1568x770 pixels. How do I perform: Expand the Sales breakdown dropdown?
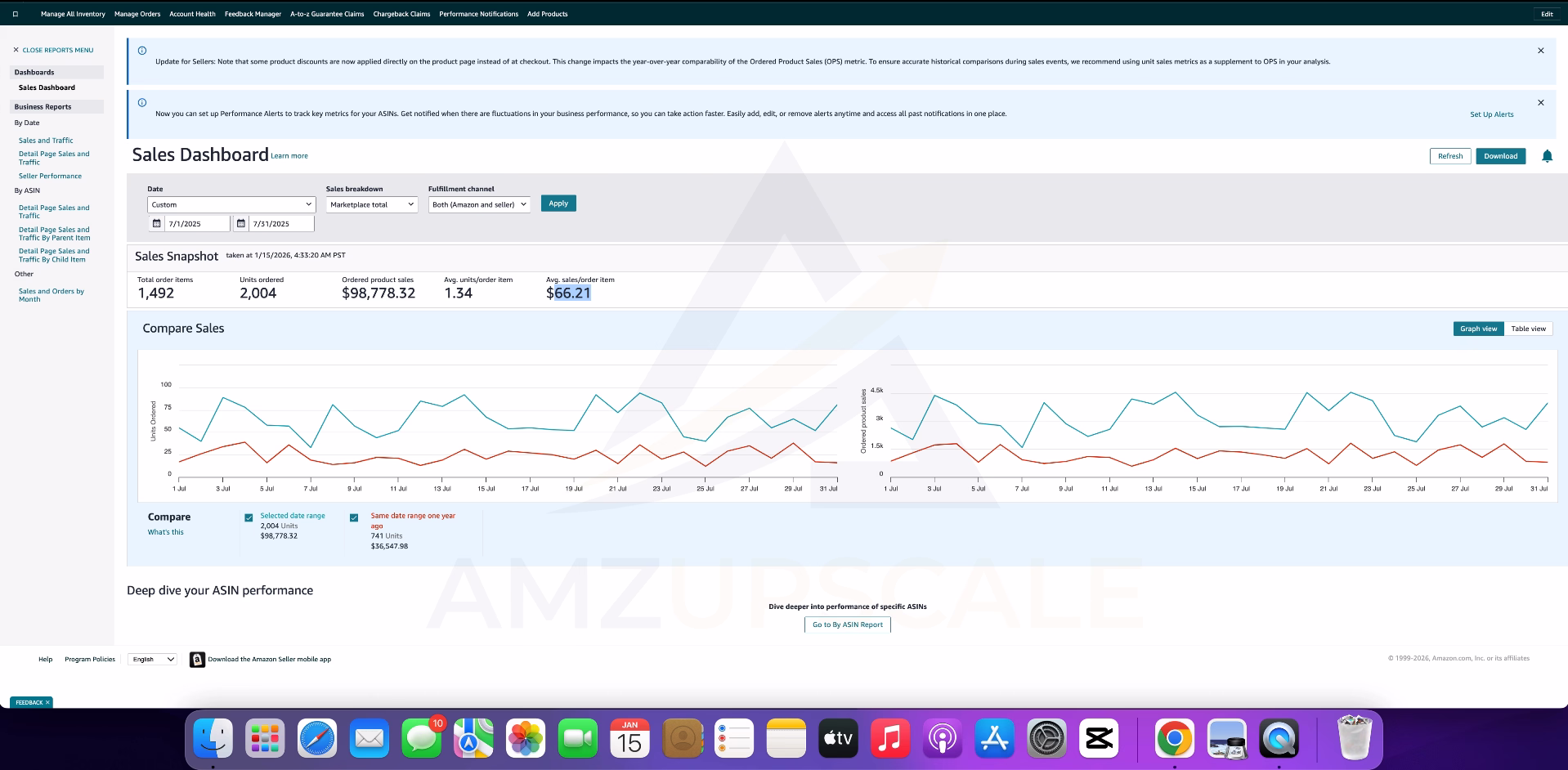coord(372,204)
